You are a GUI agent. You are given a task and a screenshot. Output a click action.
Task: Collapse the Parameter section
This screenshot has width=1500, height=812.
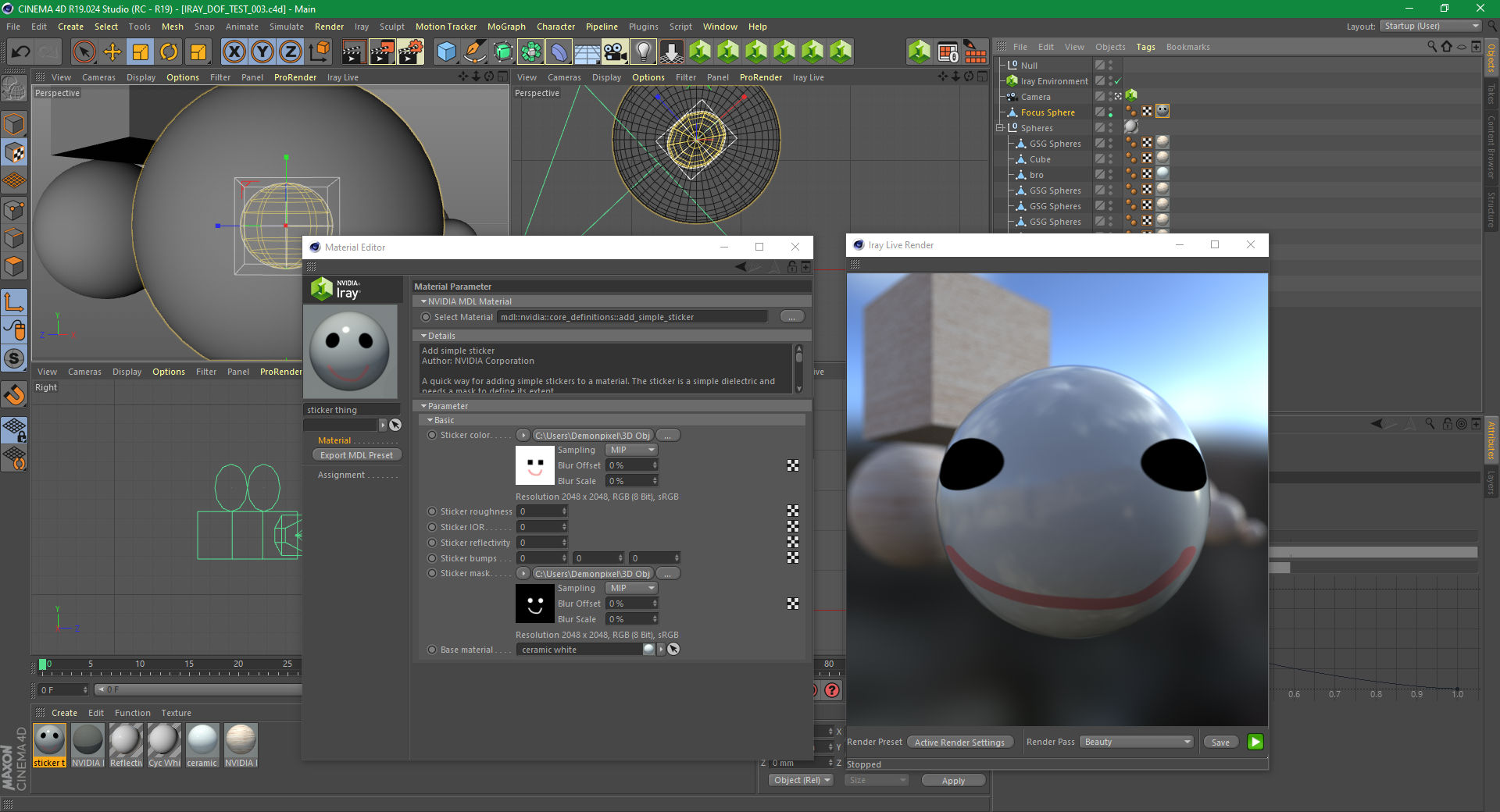pos(423,406)
